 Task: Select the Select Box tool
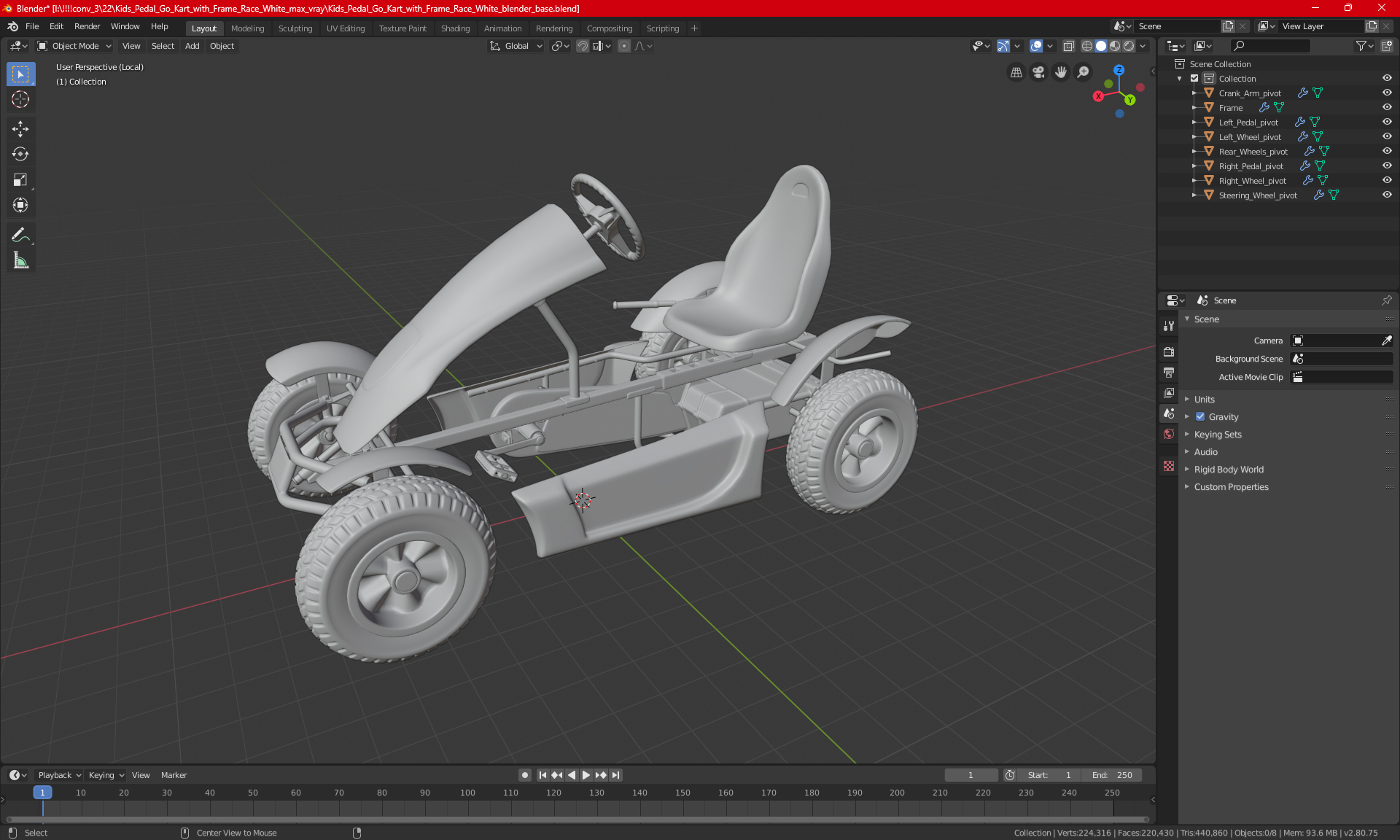(x=20, y=74)
